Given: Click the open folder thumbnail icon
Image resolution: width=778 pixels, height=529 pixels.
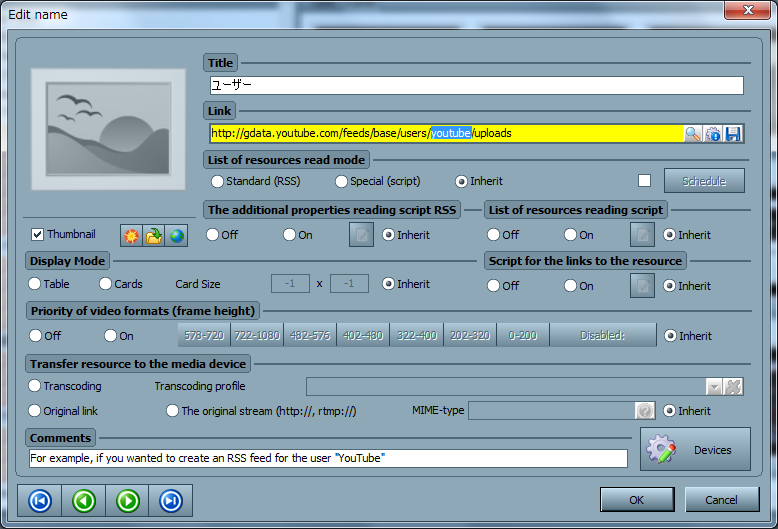Looking at the screenshot, I should (154, 235).
